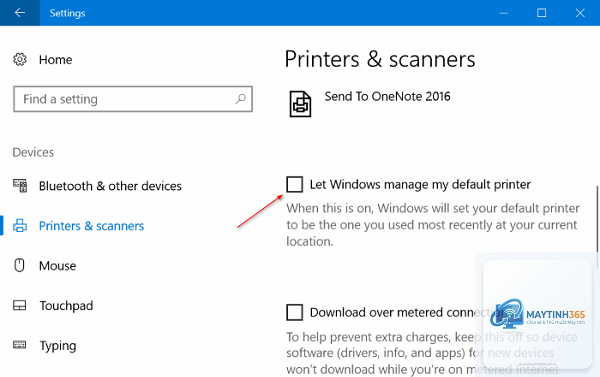Viewport: 600px width, 377px height.
Task: Open the Mouse settings page
Action: pos(57,266)
